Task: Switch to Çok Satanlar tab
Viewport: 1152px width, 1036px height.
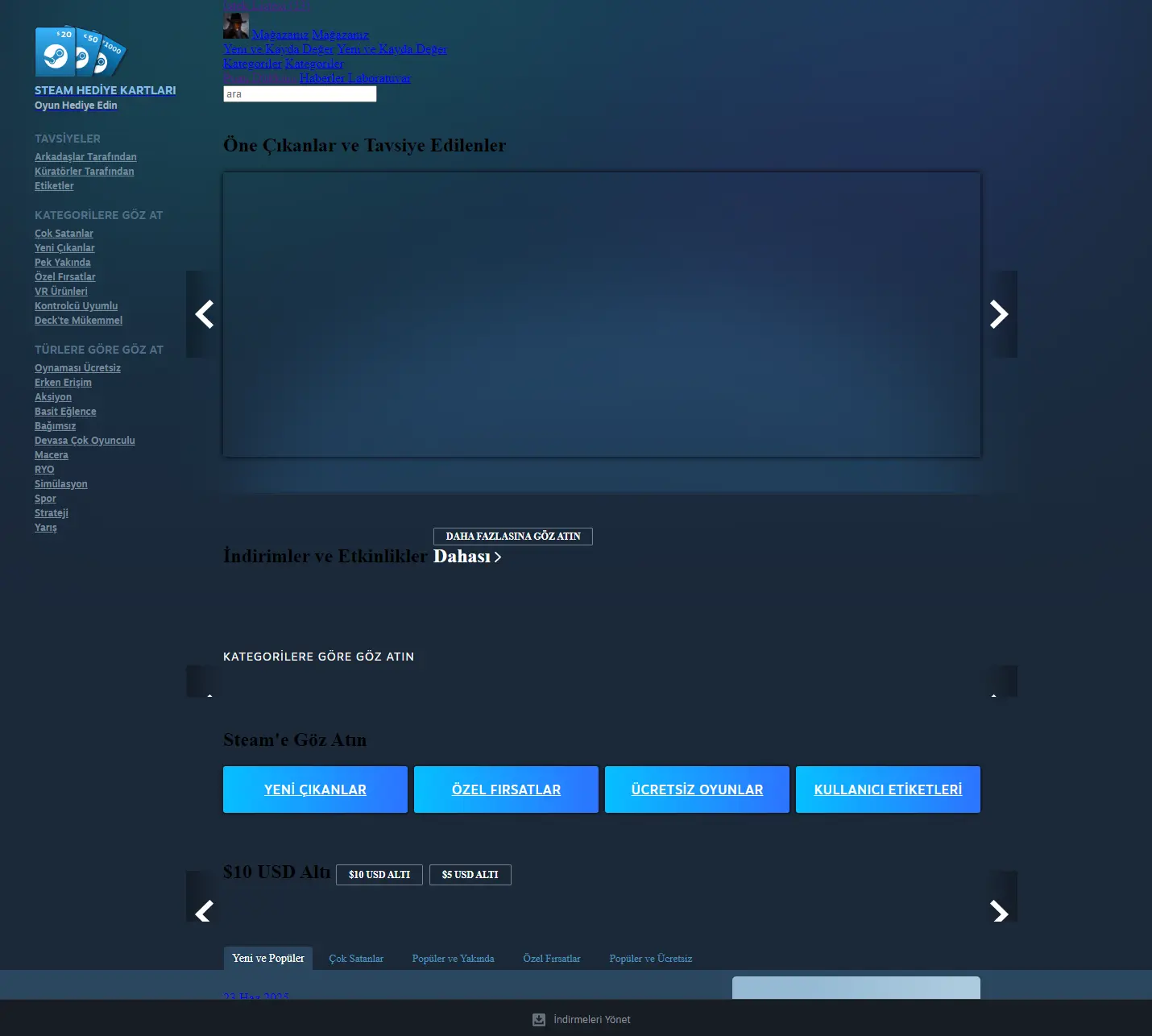Action: tap(356, 959)
